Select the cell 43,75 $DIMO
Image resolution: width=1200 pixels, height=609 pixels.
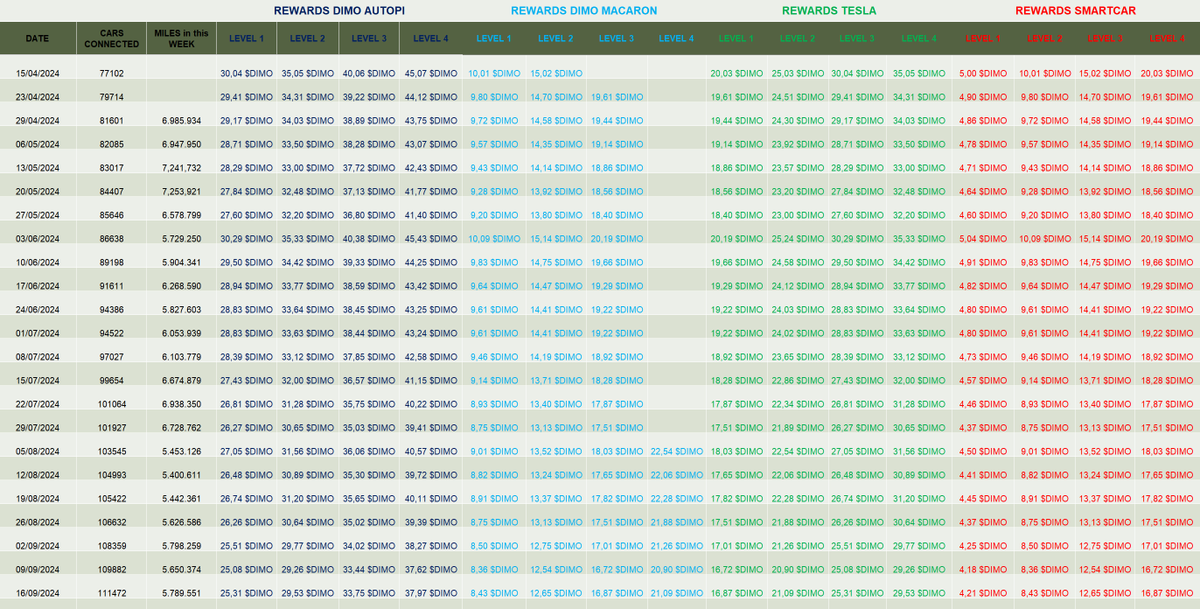coord(430,121)
